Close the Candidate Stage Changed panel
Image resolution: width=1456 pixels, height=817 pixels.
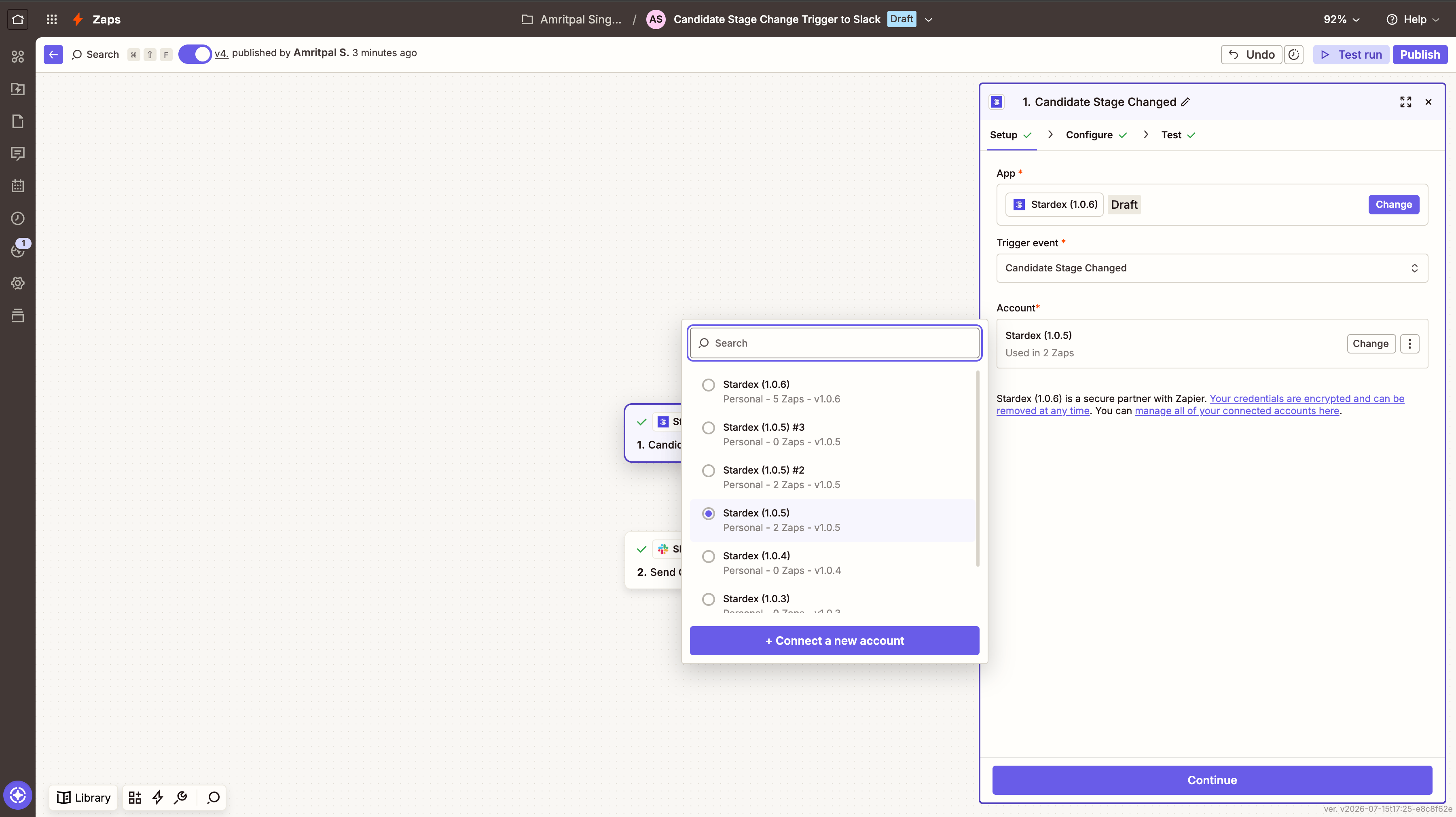(1428, 102)
